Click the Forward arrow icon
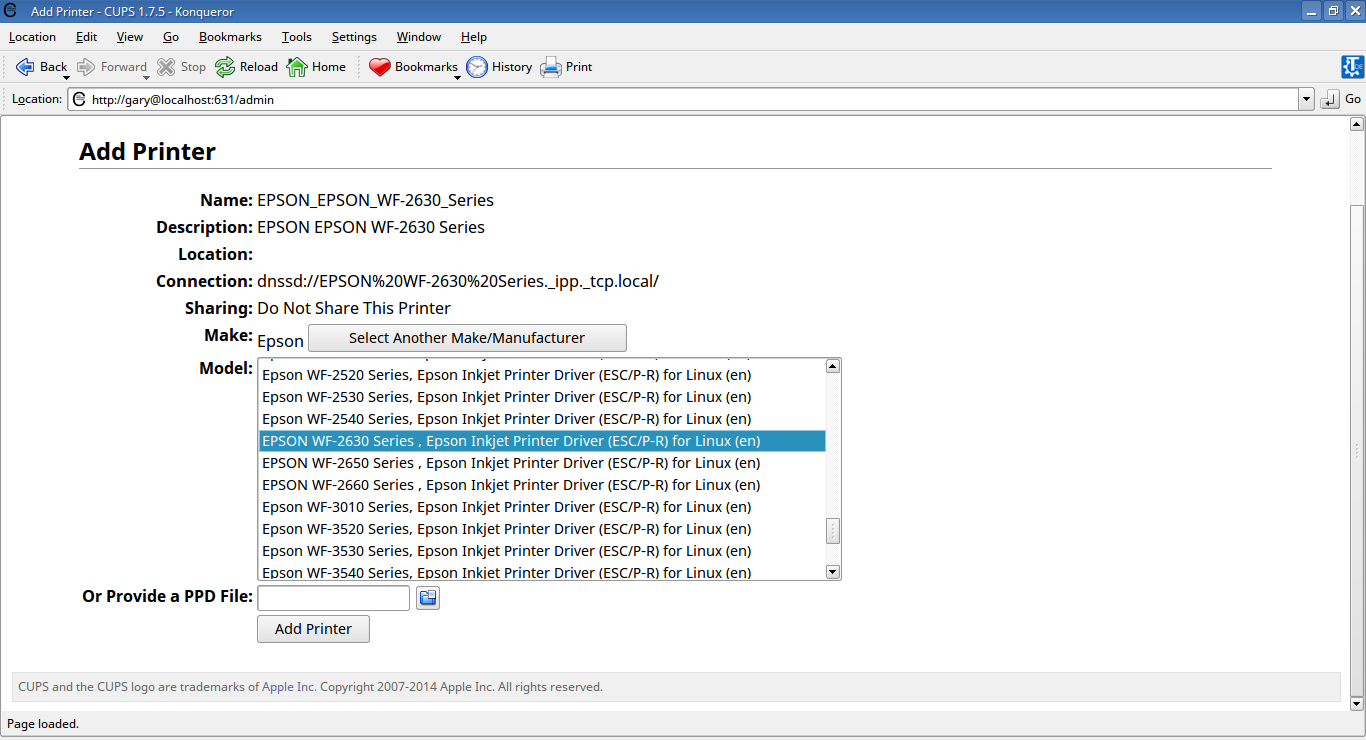 [86, 67]
